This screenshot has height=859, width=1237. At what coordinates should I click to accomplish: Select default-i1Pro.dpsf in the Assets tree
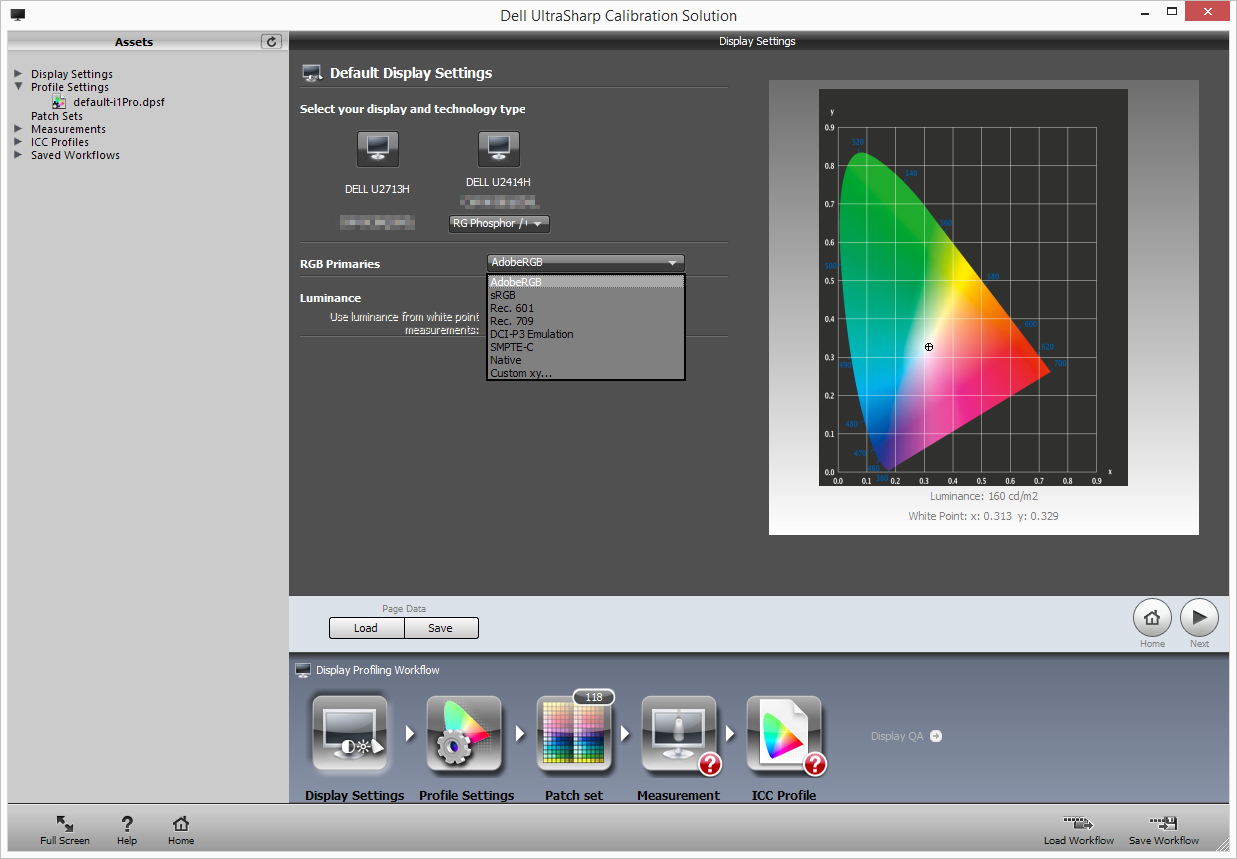(x=119, y=102)
